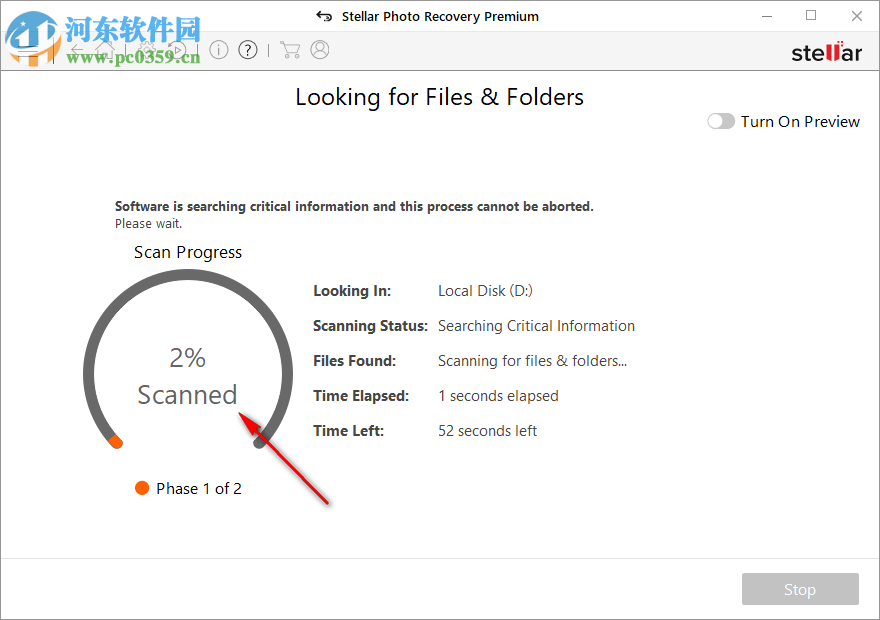Navigate back using the back arrow icon
This screenshot has width=880, height=620.
point(78,49)
